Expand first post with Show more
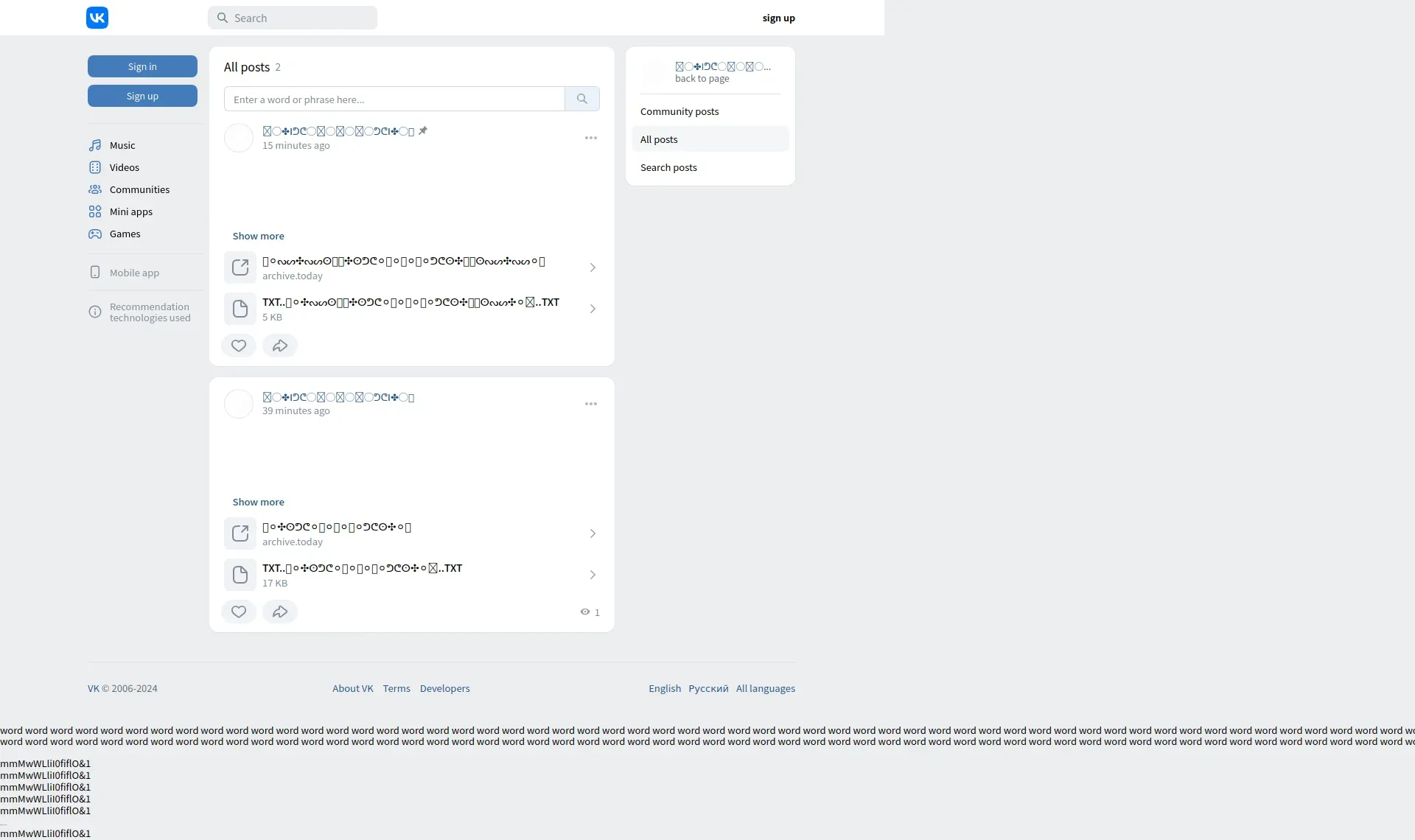This screenshot has height=840, width=1415. click(x=258, y=236)
